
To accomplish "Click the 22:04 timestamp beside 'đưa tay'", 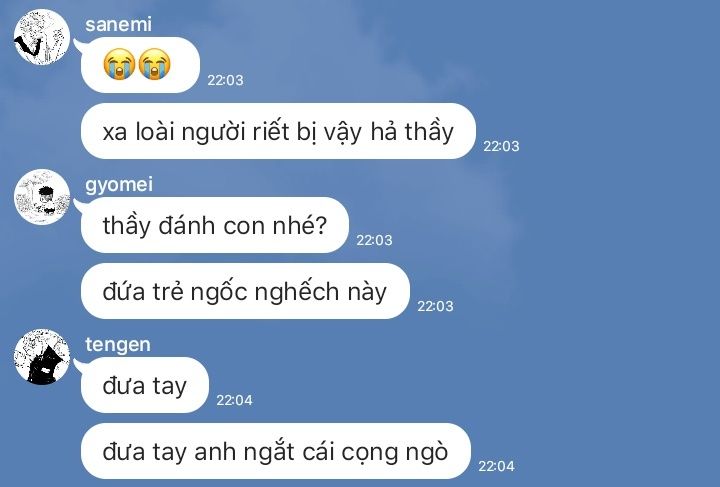I will click(234, 400).
